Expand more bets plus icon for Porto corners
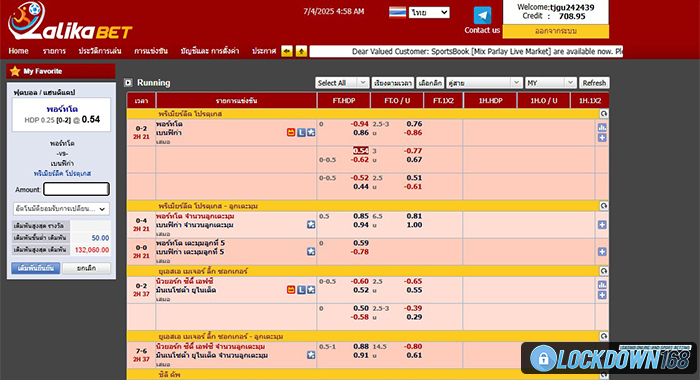The width and height of the screenshot is (700, 380). click(602, 225)
